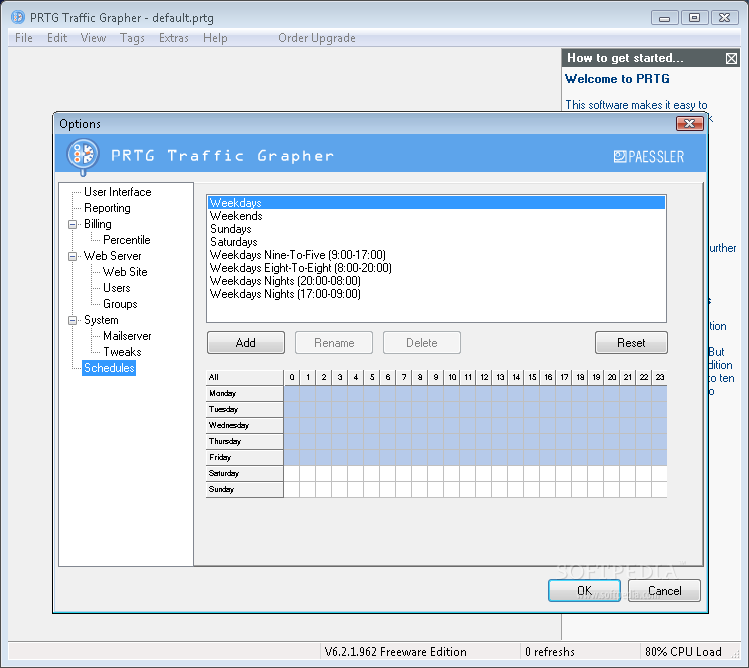Click the Rename button
The width and height of the screenshot is (749, 668).
[334, 343]
